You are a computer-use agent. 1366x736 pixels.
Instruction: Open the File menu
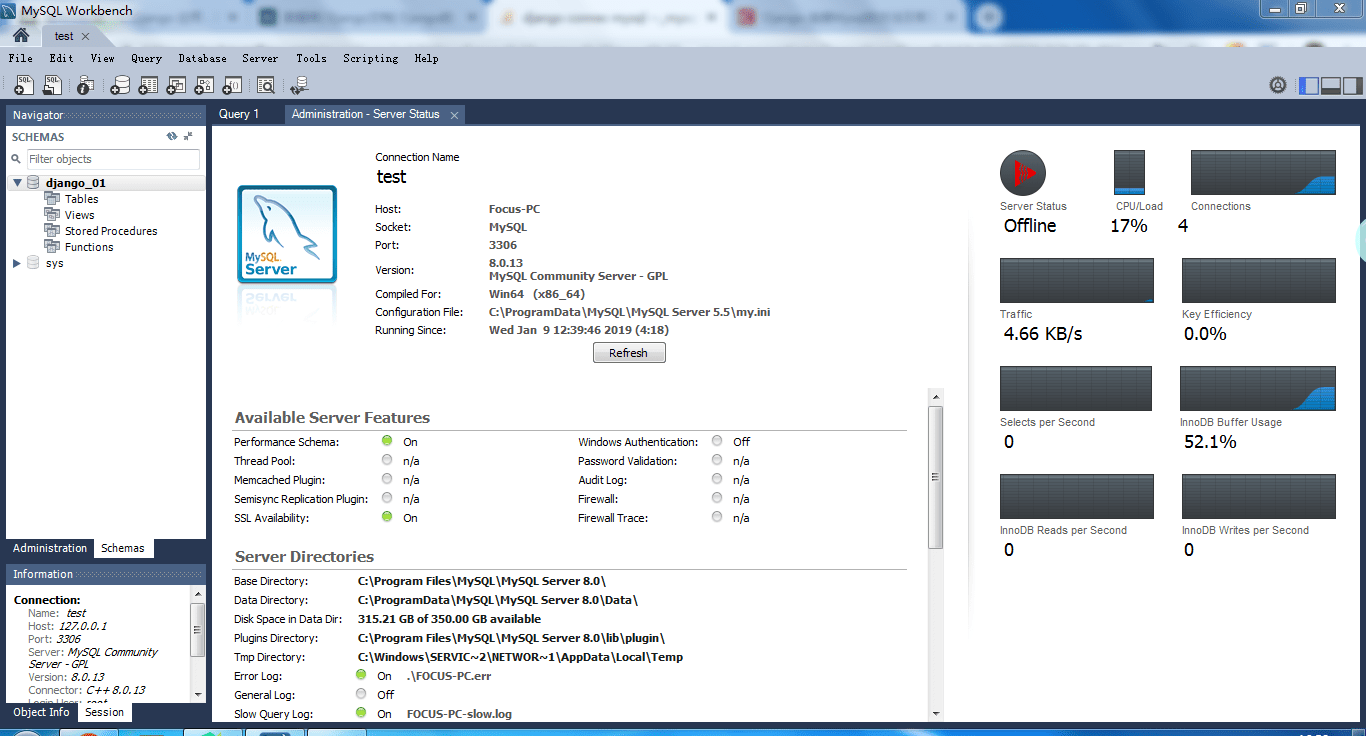[20, 59]
